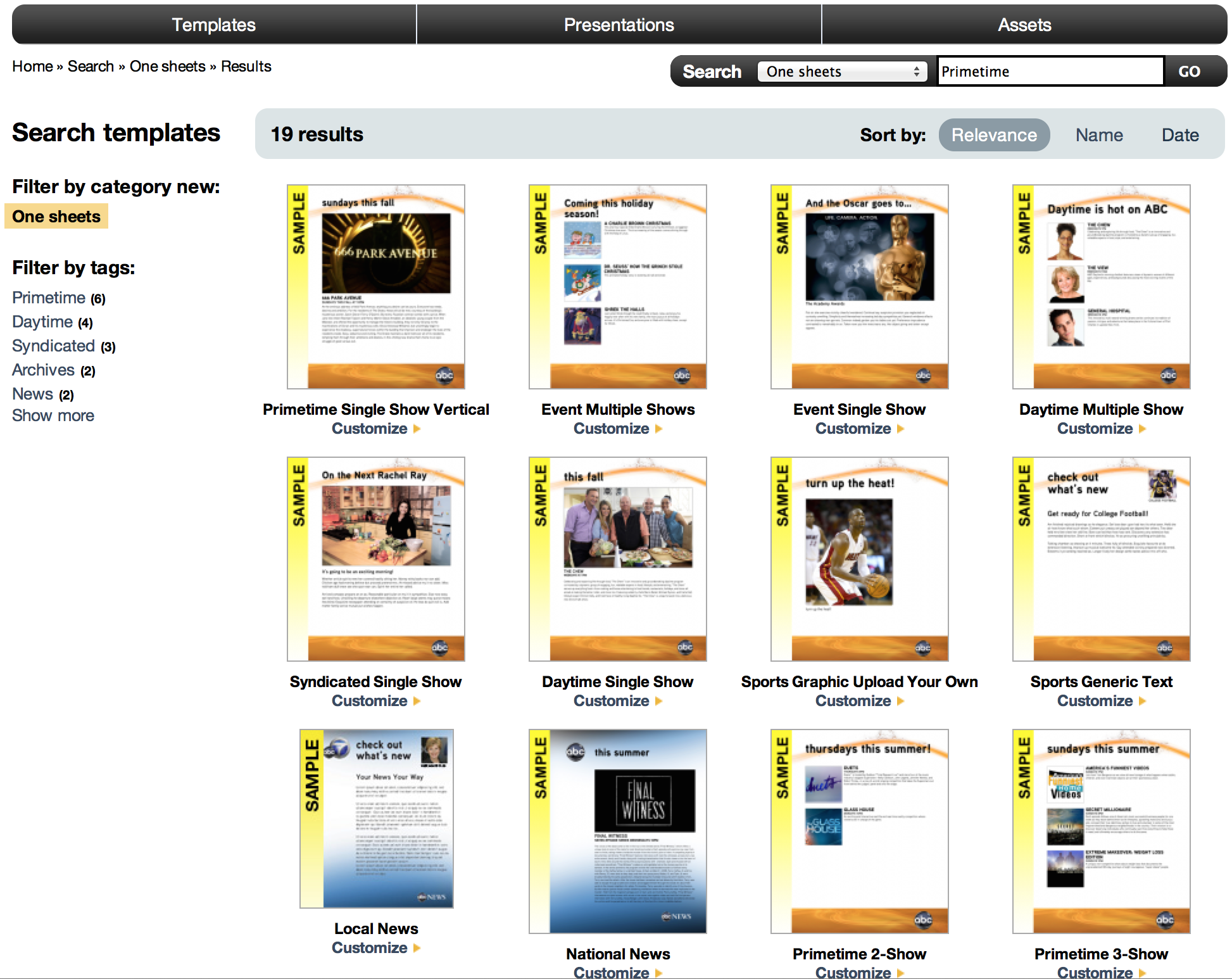1232x979 pixels.
Task: Expand tags with Show more
Action: point(53,415)
